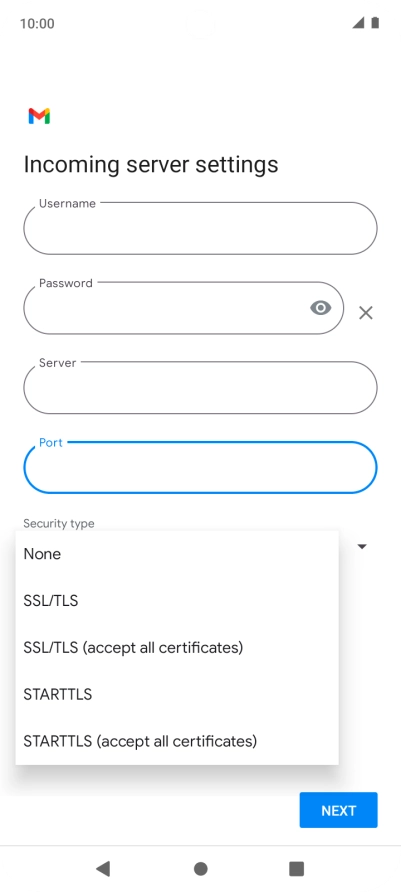
Task: Click the Port input field
Action: coord(200,467)
